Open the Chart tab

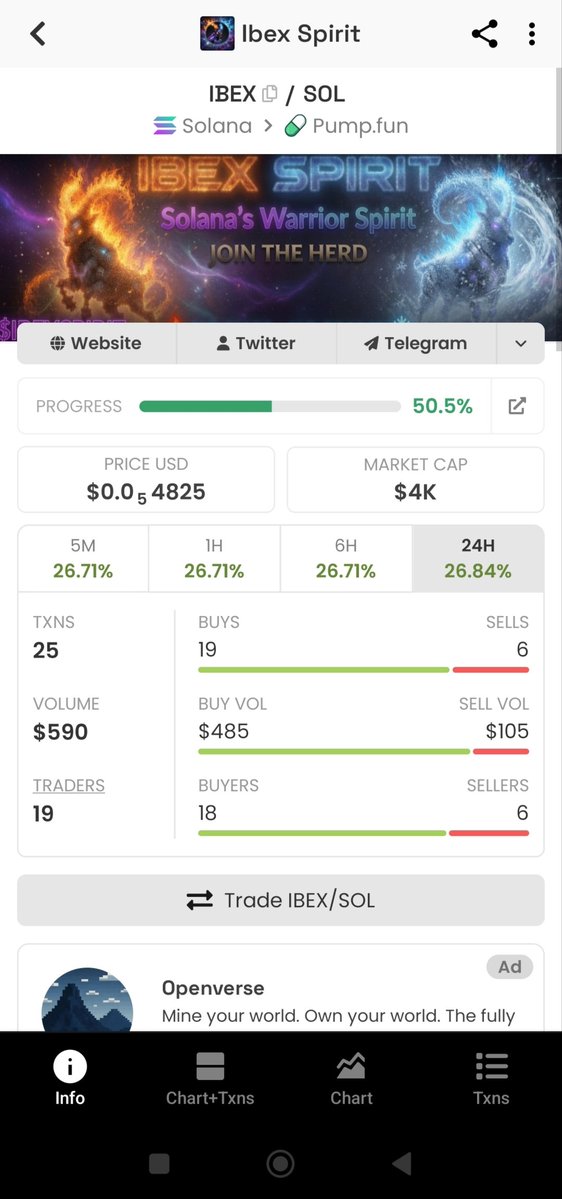click(x=352, y=1078)
